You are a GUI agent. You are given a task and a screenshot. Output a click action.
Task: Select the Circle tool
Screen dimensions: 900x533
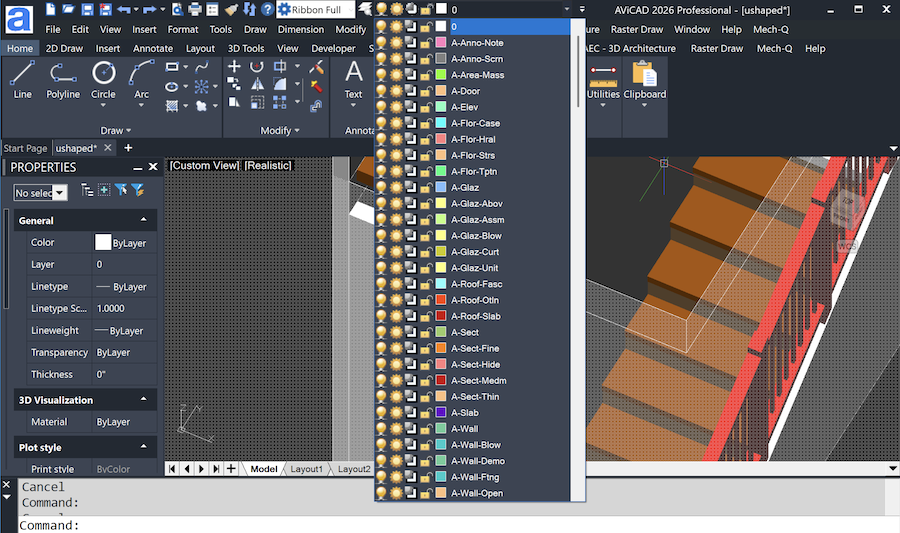[103, 80]
